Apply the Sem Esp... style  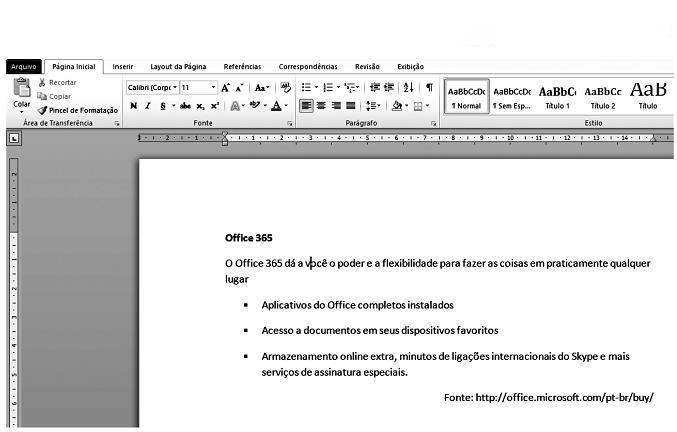[x=512, y=97]
